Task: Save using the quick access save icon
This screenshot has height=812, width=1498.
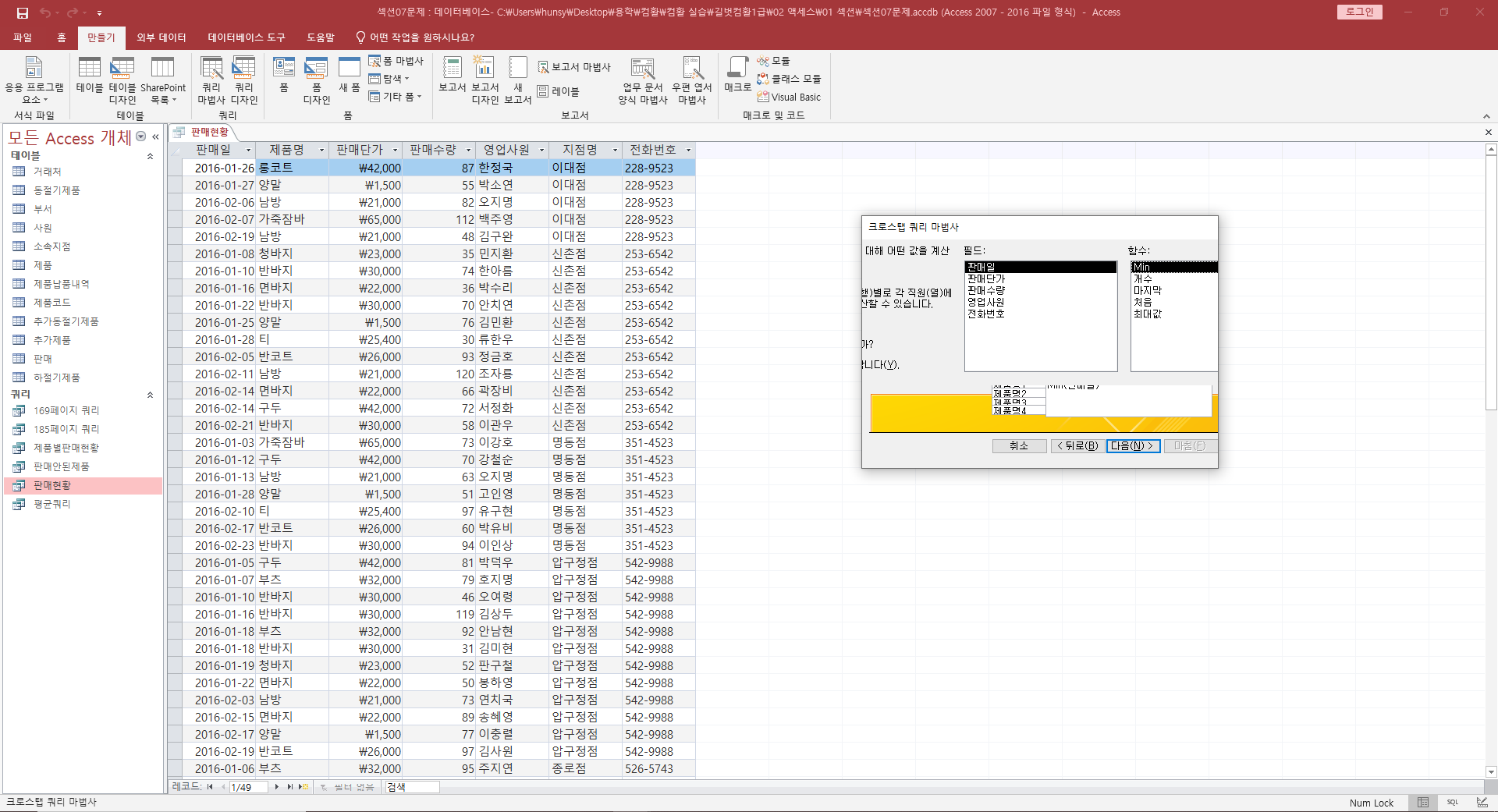Action: (23, 12)
